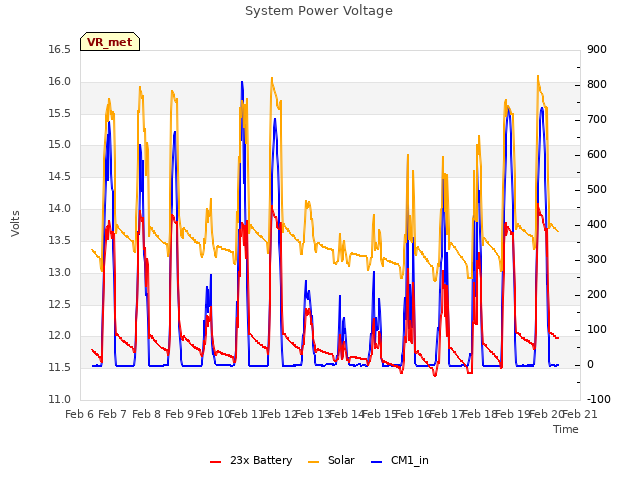Click the orange Solar legend swatch
The height and width of the screenshot is (480, 640).
pyautogui.click(x=313, y=462)
